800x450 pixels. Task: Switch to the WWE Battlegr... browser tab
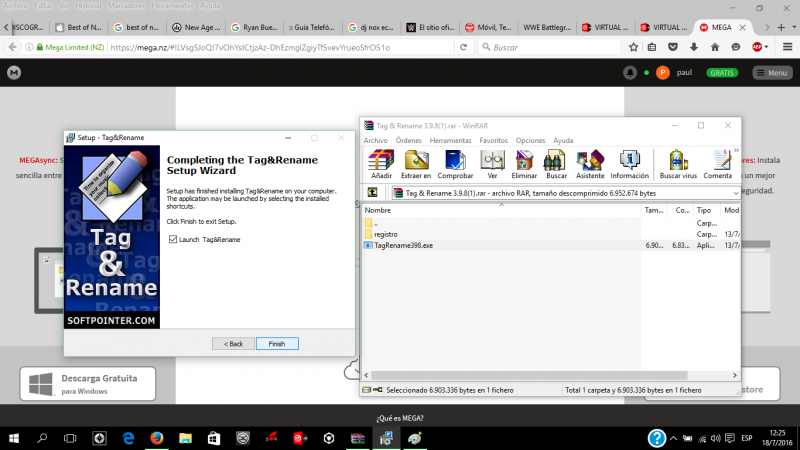(x=547, y=28)
